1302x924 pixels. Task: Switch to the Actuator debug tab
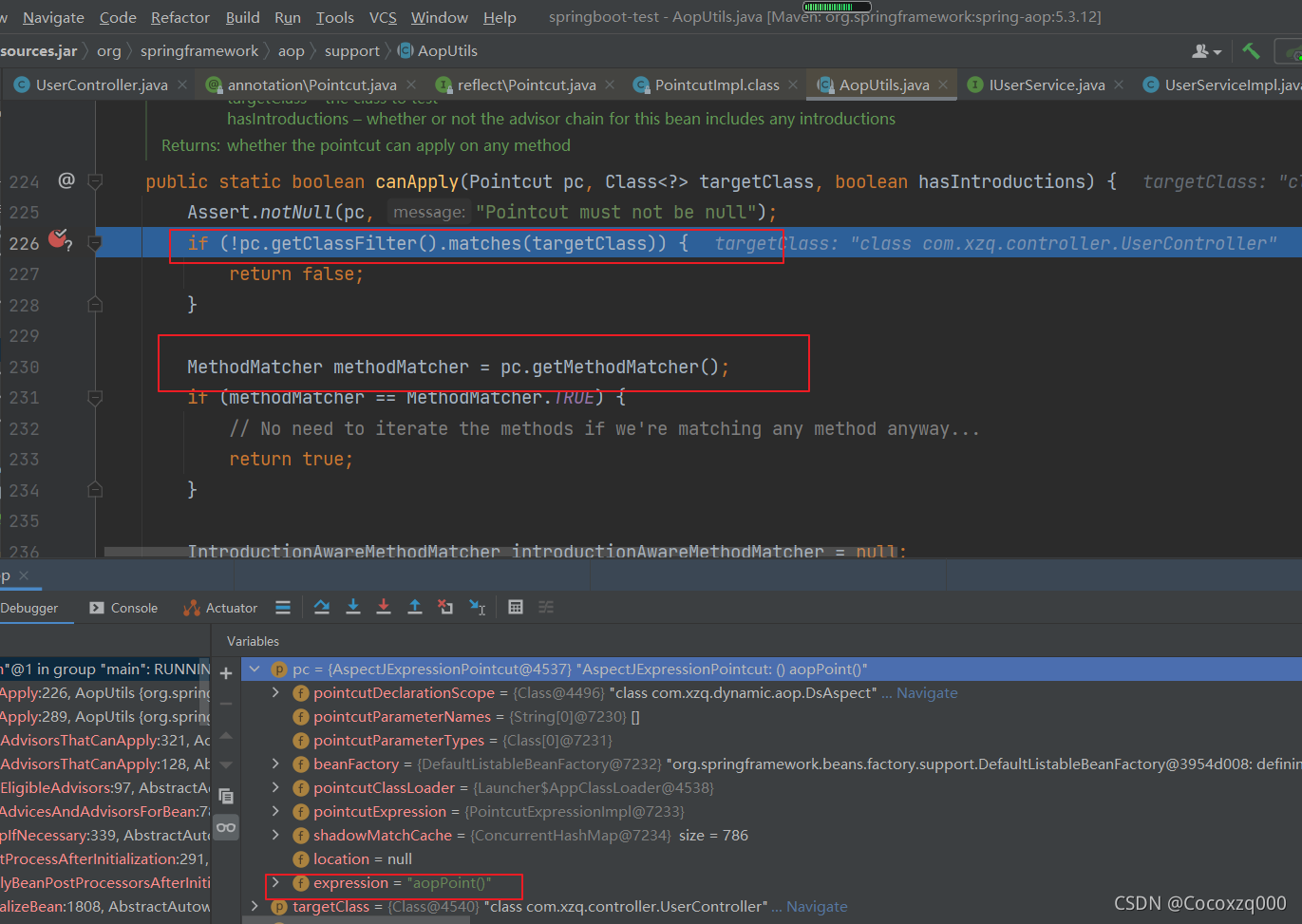[x=220, y=608]
